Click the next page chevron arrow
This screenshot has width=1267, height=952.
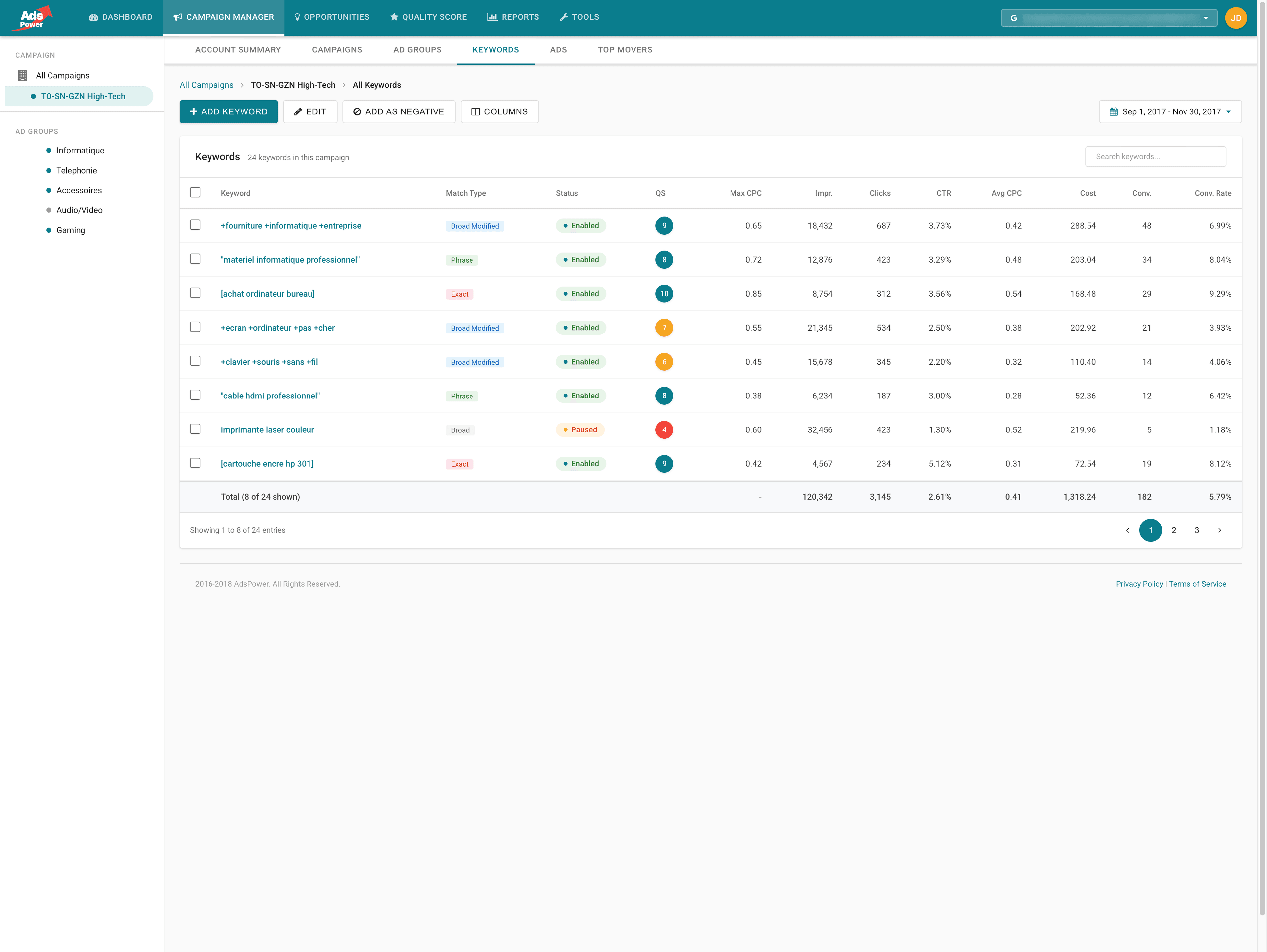click(1219, 530)
